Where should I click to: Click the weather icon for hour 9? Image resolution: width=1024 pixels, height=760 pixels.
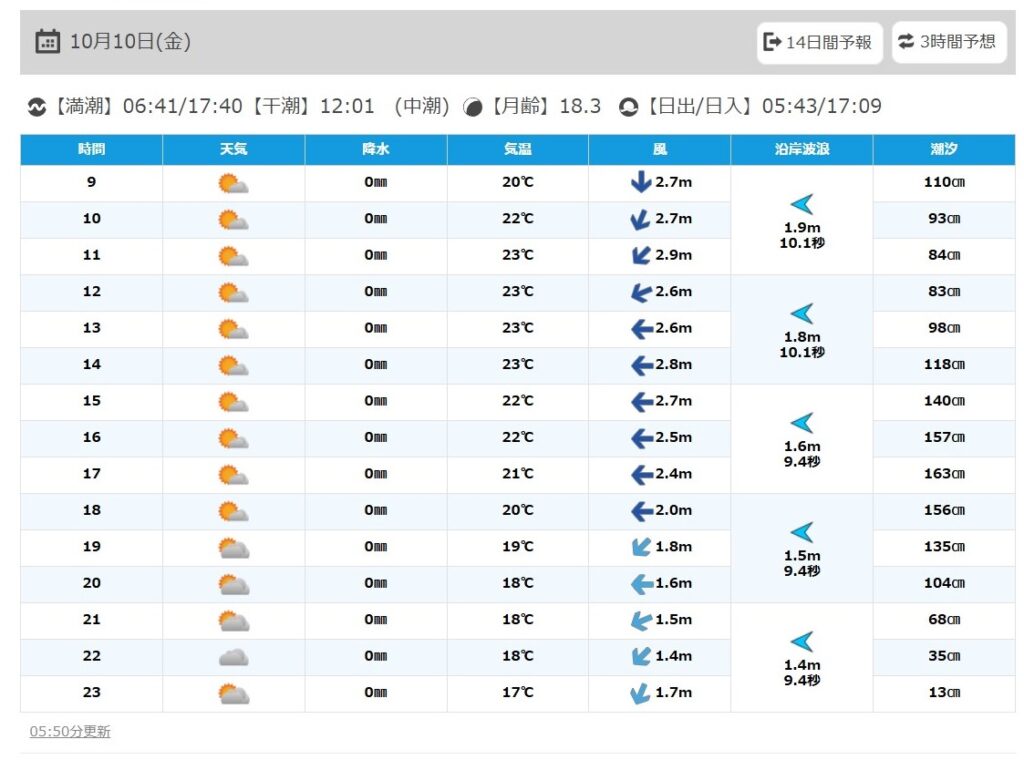[233, 183]
